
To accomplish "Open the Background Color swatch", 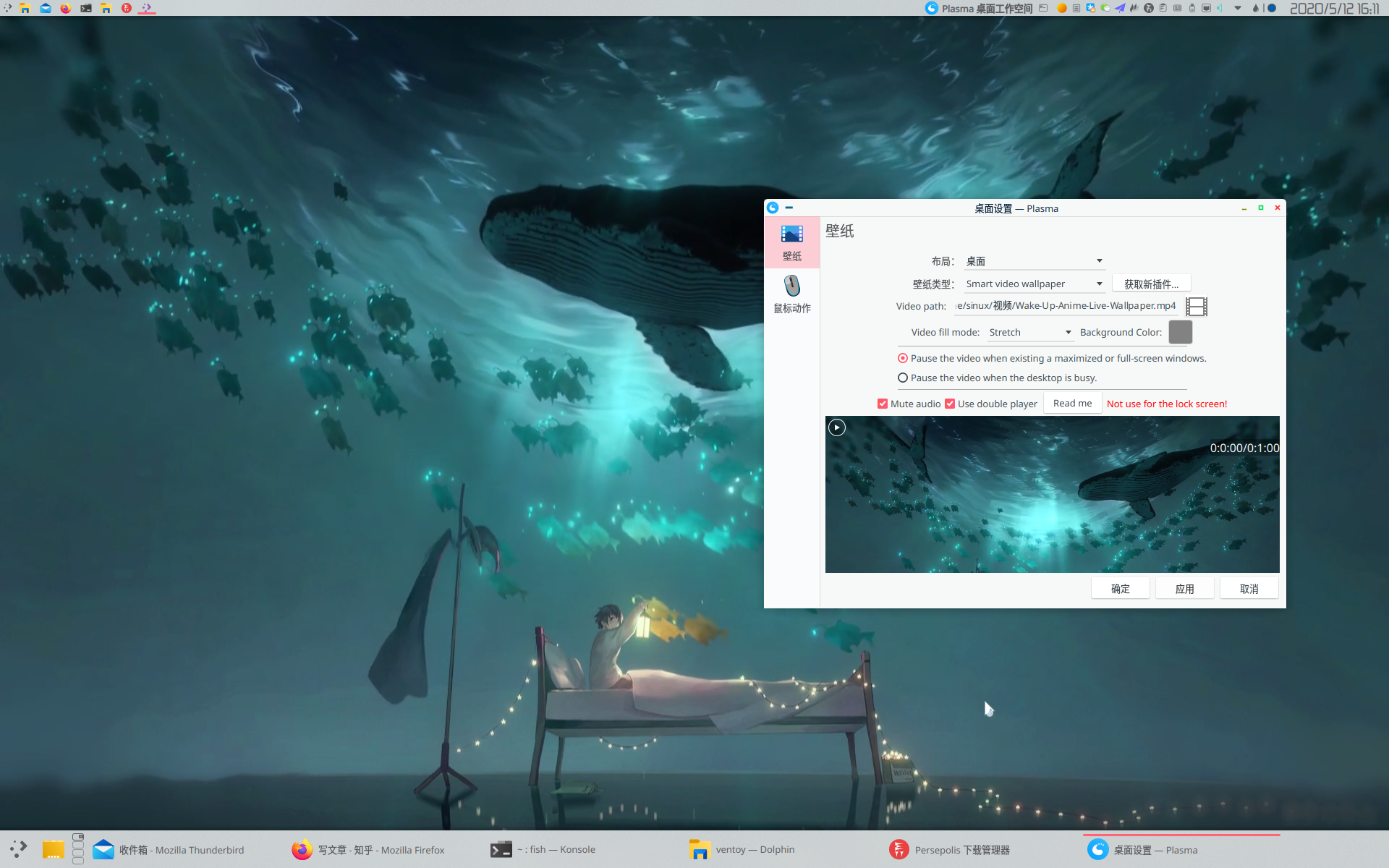I will click(x=1180, y=332).
